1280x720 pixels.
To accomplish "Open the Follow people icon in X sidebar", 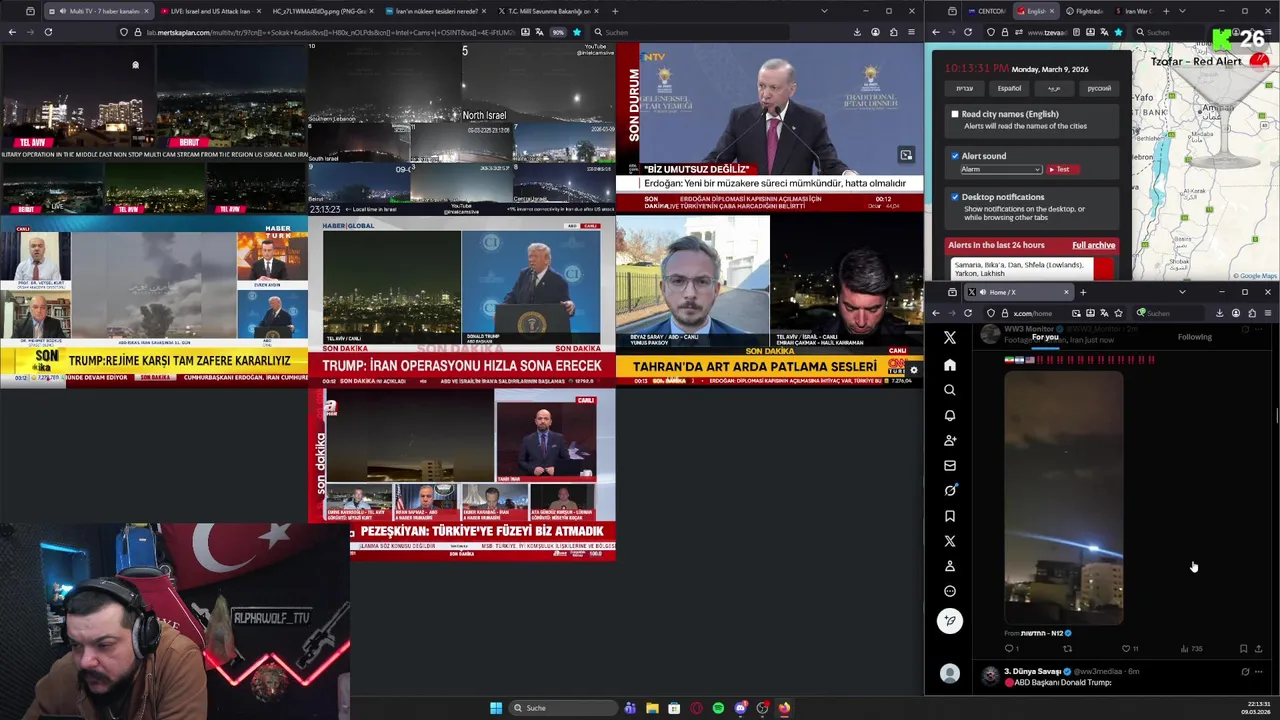I will 950,440.
